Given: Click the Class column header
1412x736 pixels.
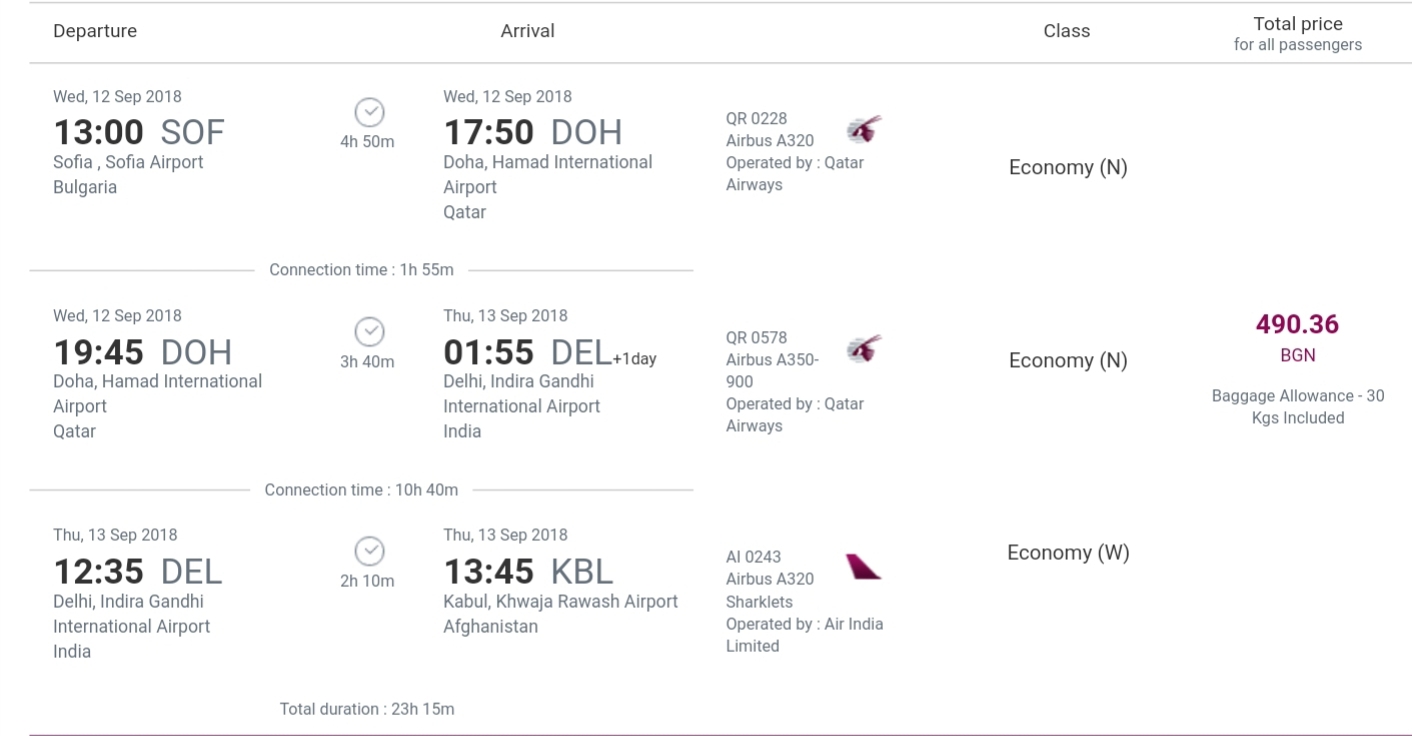Looking at the screenshot, I should coord(1067,31).
